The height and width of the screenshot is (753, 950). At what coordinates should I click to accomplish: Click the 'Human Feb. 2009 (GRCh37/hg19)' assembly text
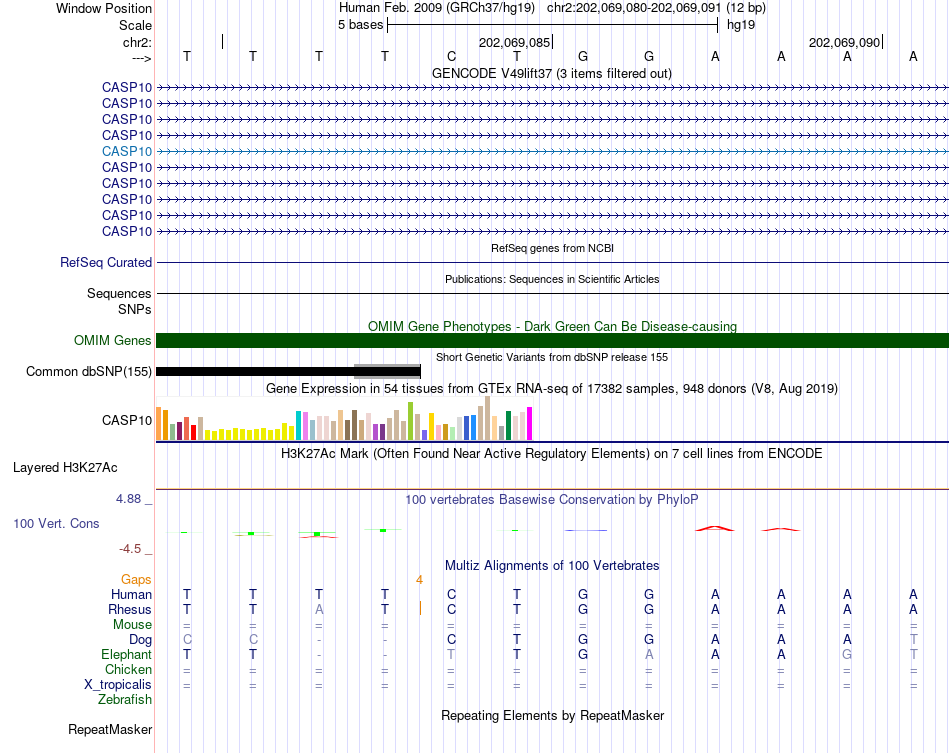pyautogui.click(x=437, y=8)
